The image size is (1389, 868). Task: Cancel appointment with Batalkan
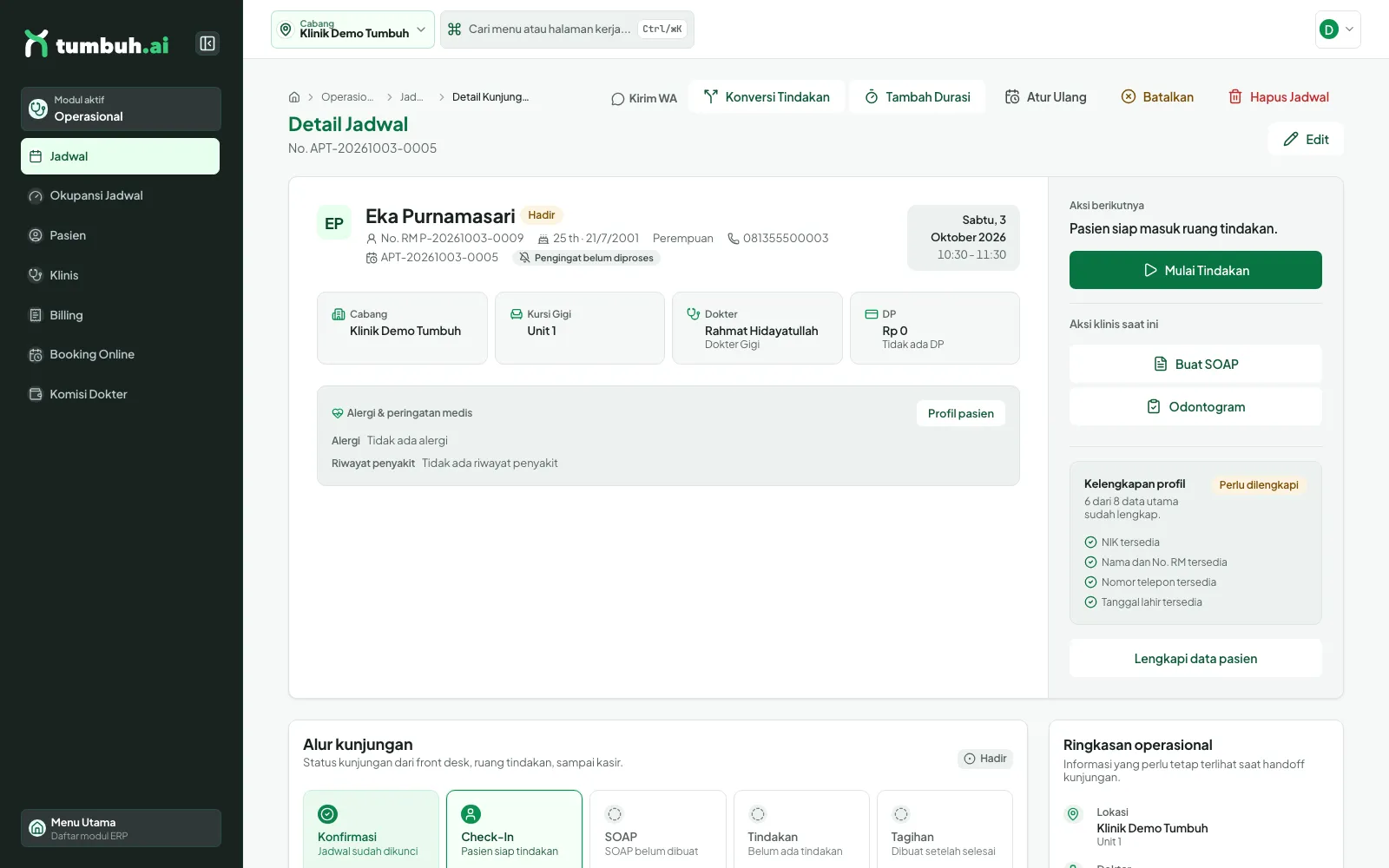point(1157,97)
